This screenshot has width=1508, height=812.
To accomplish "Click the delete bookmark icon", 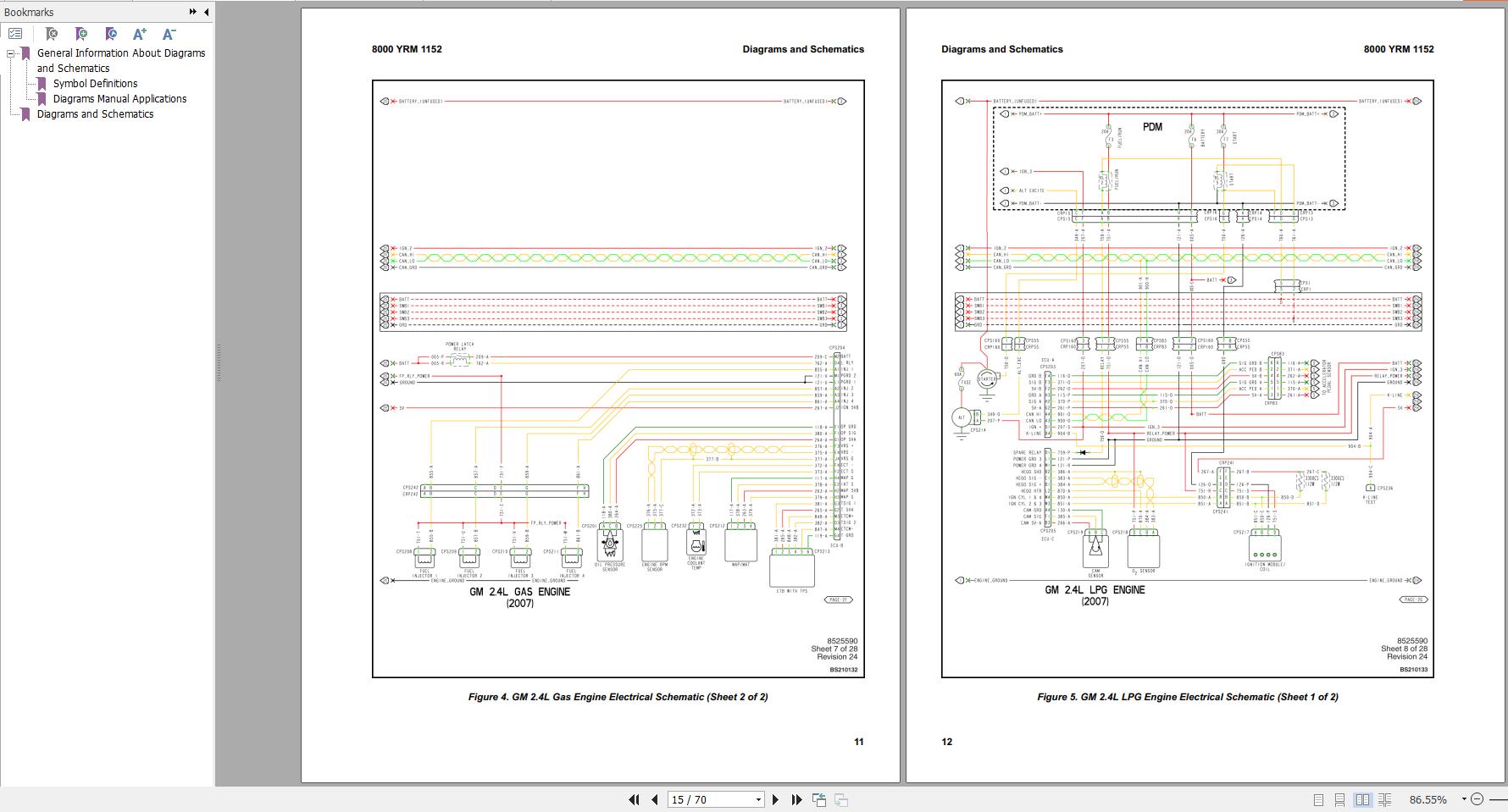I will tap(52, 34).
